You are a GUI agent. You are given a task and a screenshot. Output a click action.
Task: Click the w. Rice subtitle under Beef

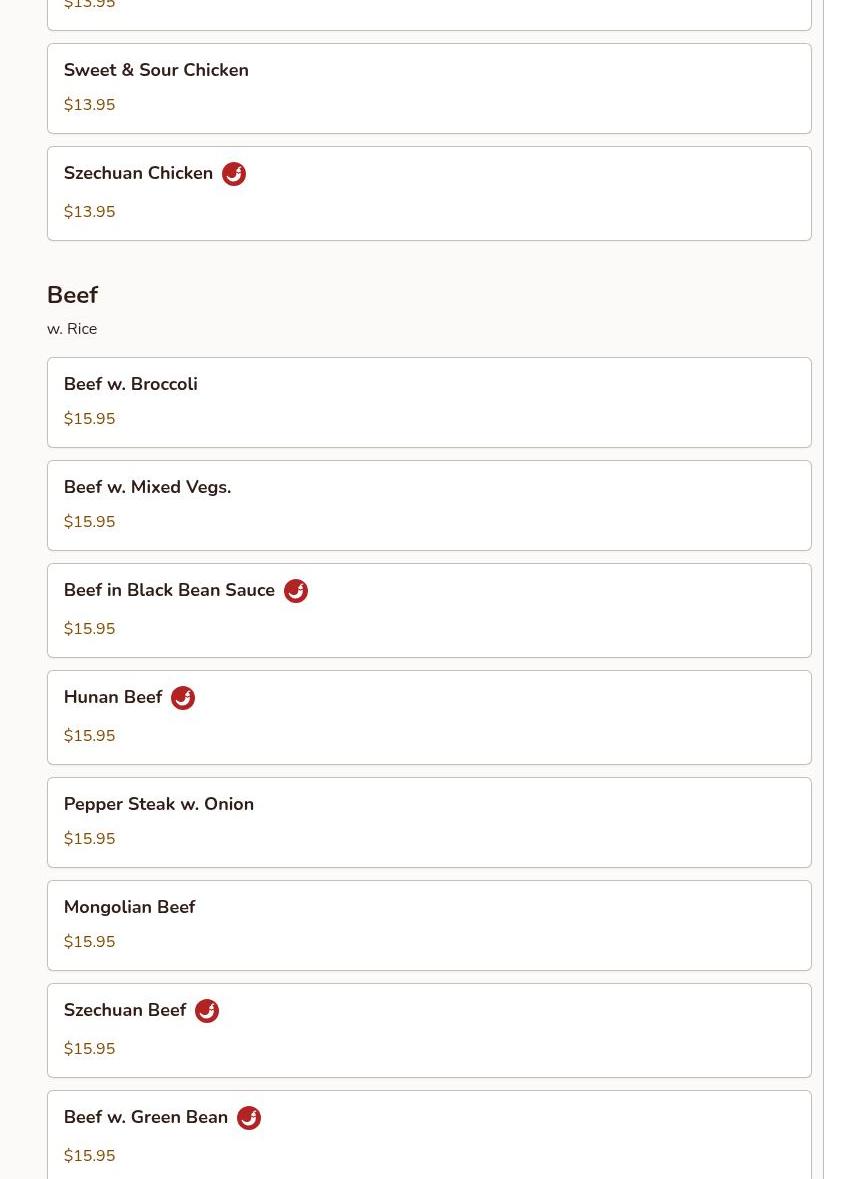(72, 329)
